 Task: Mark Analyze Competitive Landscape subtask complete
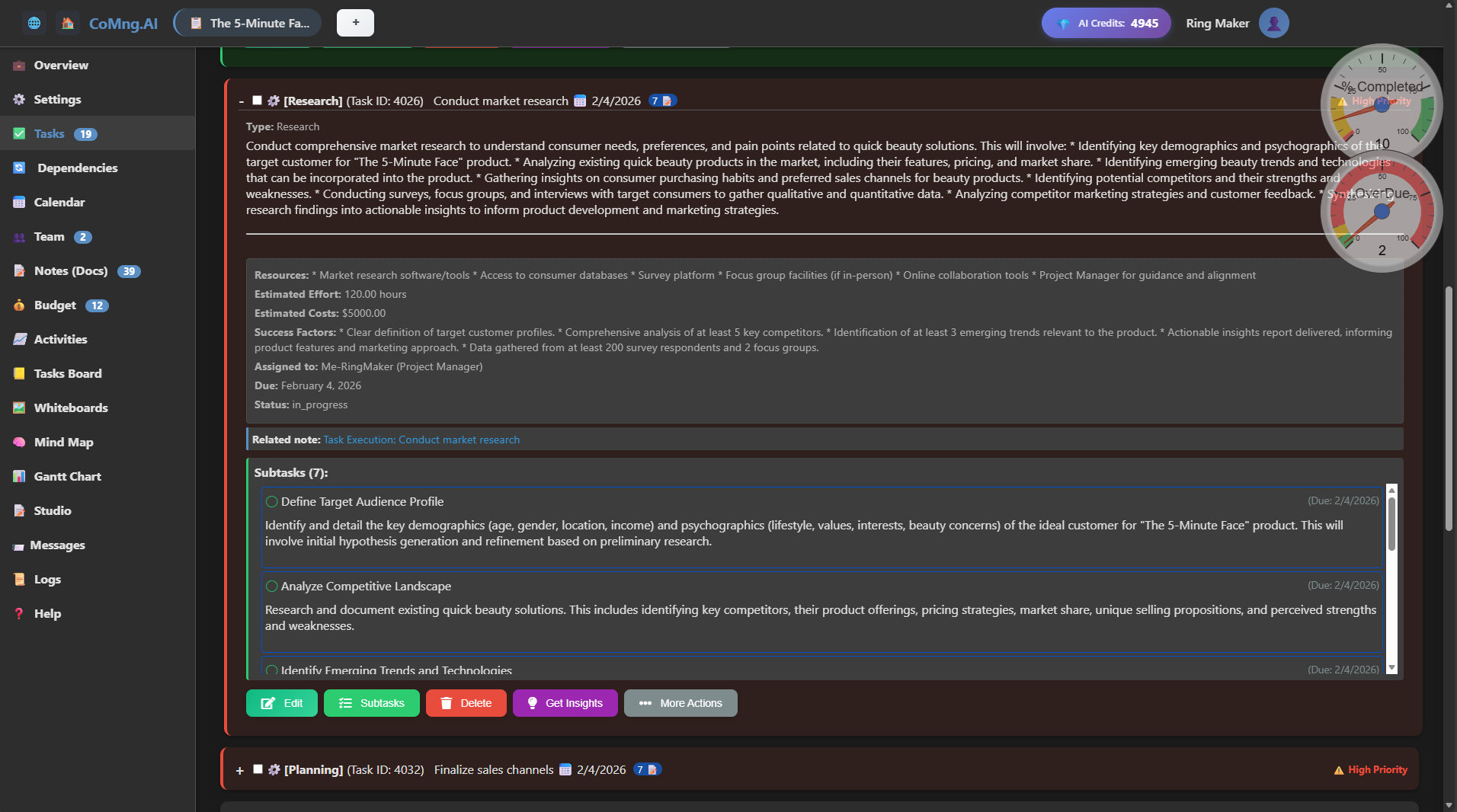pyautogui.click(x=271, y=586)
